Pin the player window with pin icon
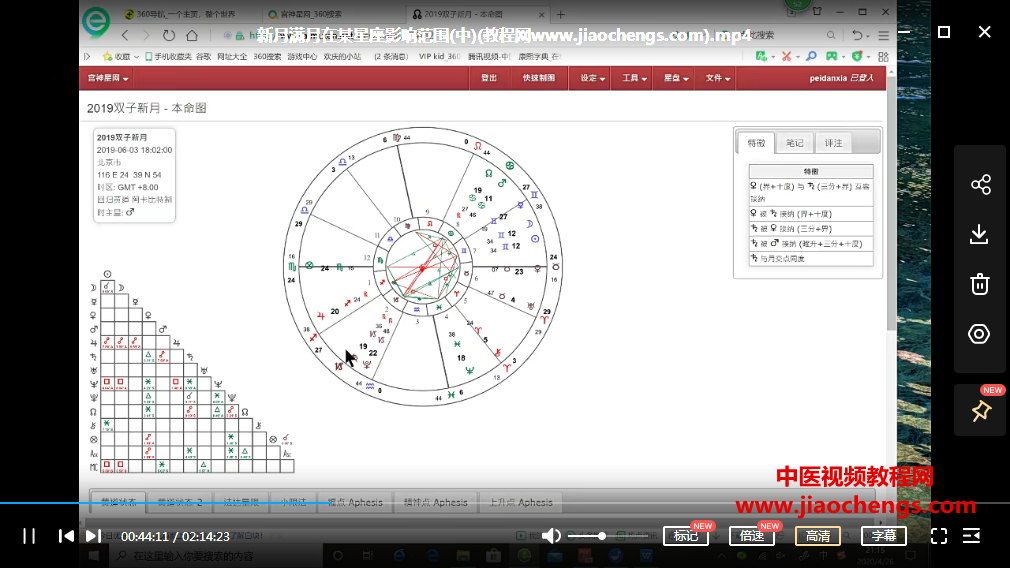The image size is (1010, 568). 981,411
